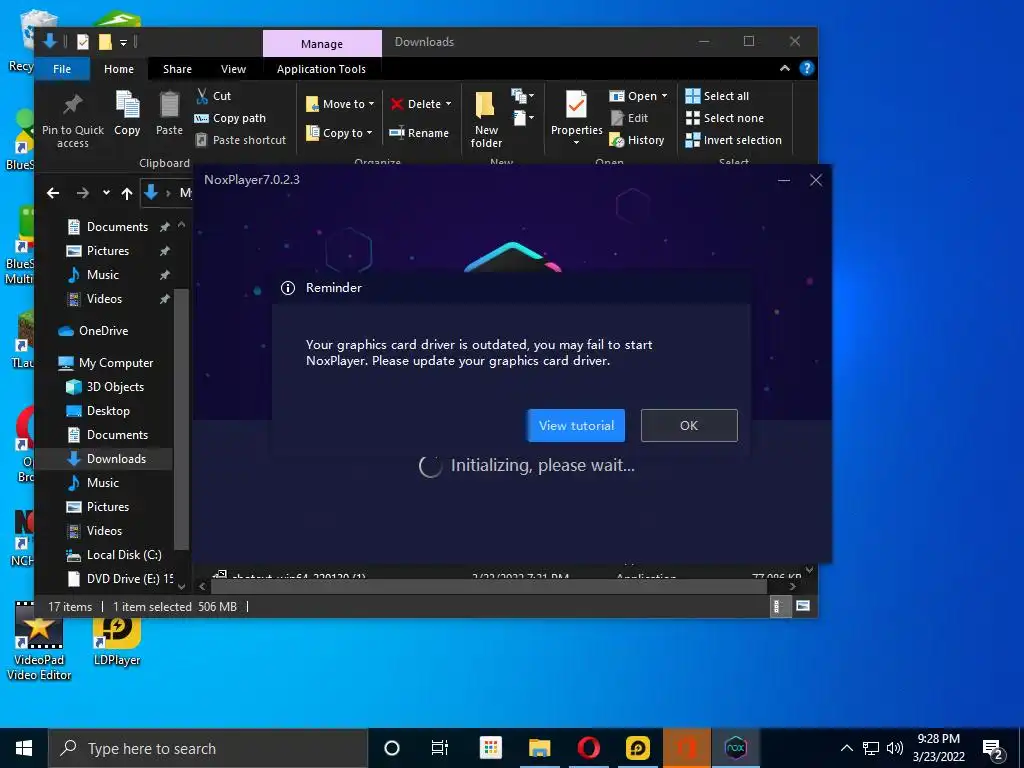Open DVD Drive (E:) entry
Viewport: 1024px width, 768px height.
click(x=120, y=579)
